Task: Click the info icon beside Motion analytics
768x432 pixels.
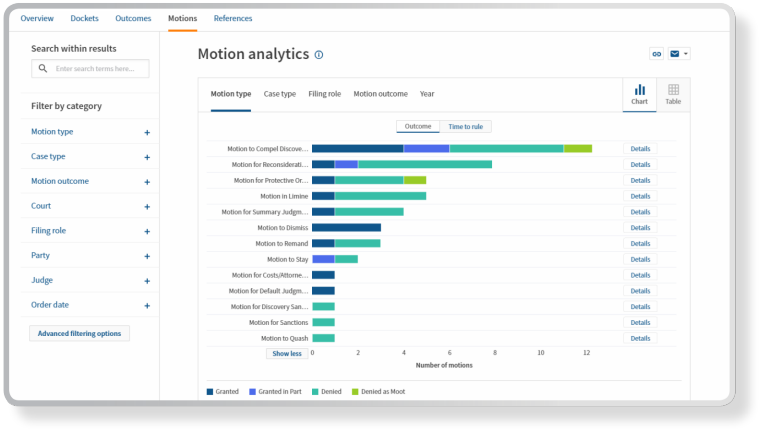Action: coord(319,55)
